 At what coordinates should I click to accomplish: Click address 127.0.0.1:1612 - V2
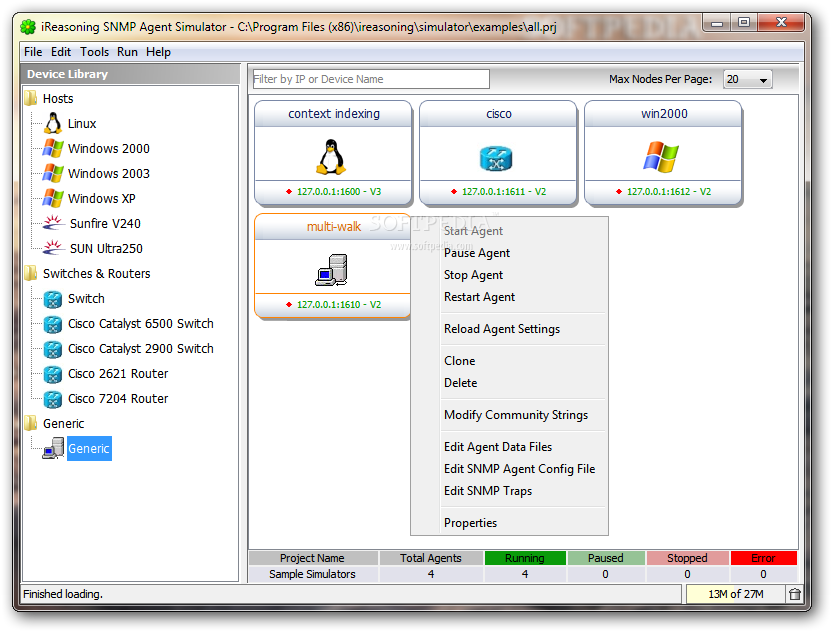pyautogui.click(x=669, y=192)
